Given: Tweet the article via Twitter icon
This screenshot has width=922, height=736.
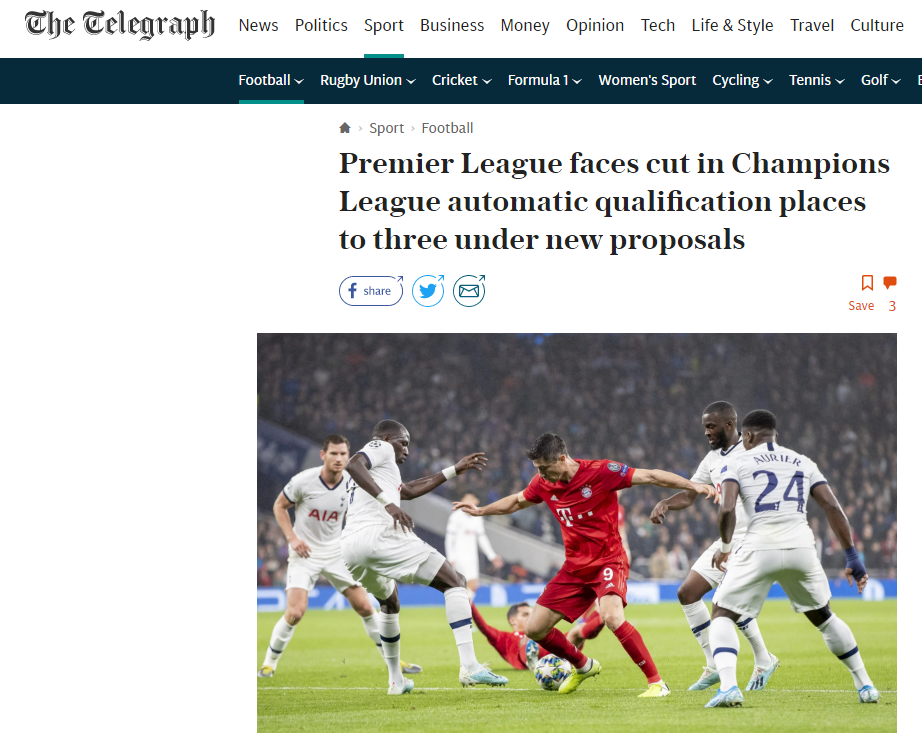Looking at the screenshot, I should point(428,290).
